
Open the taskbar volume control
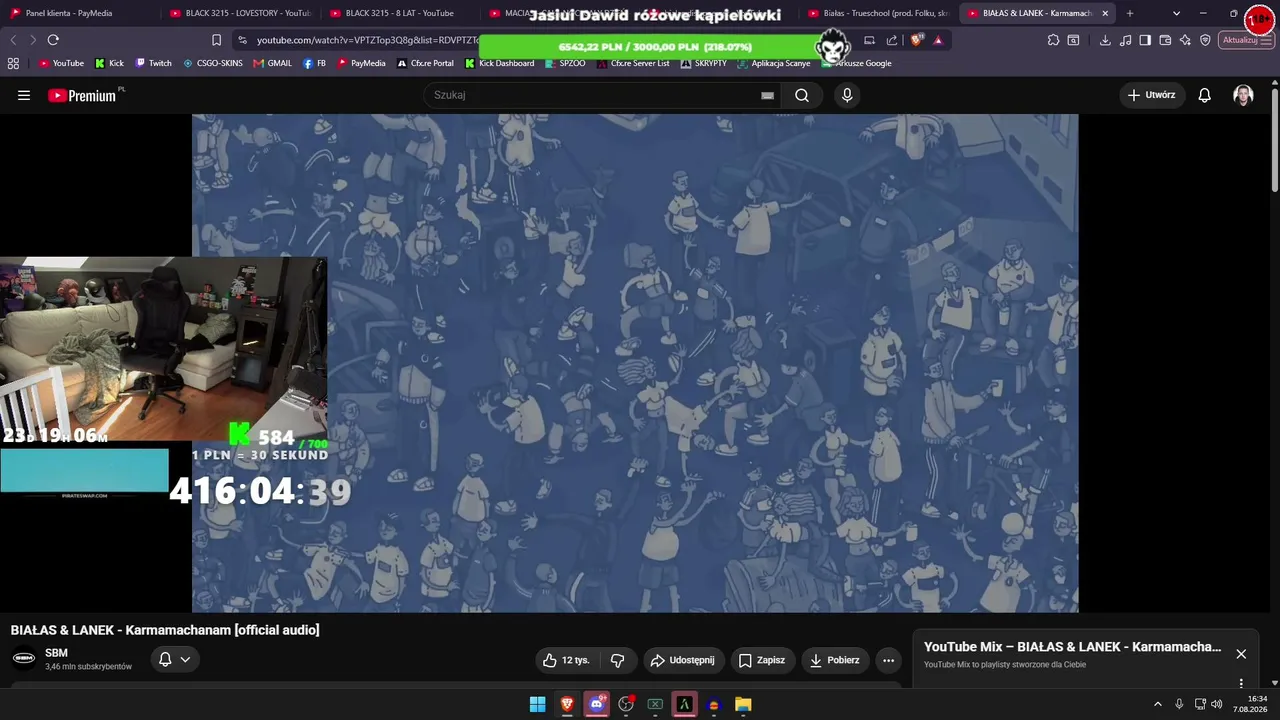tap(1217, 704)
